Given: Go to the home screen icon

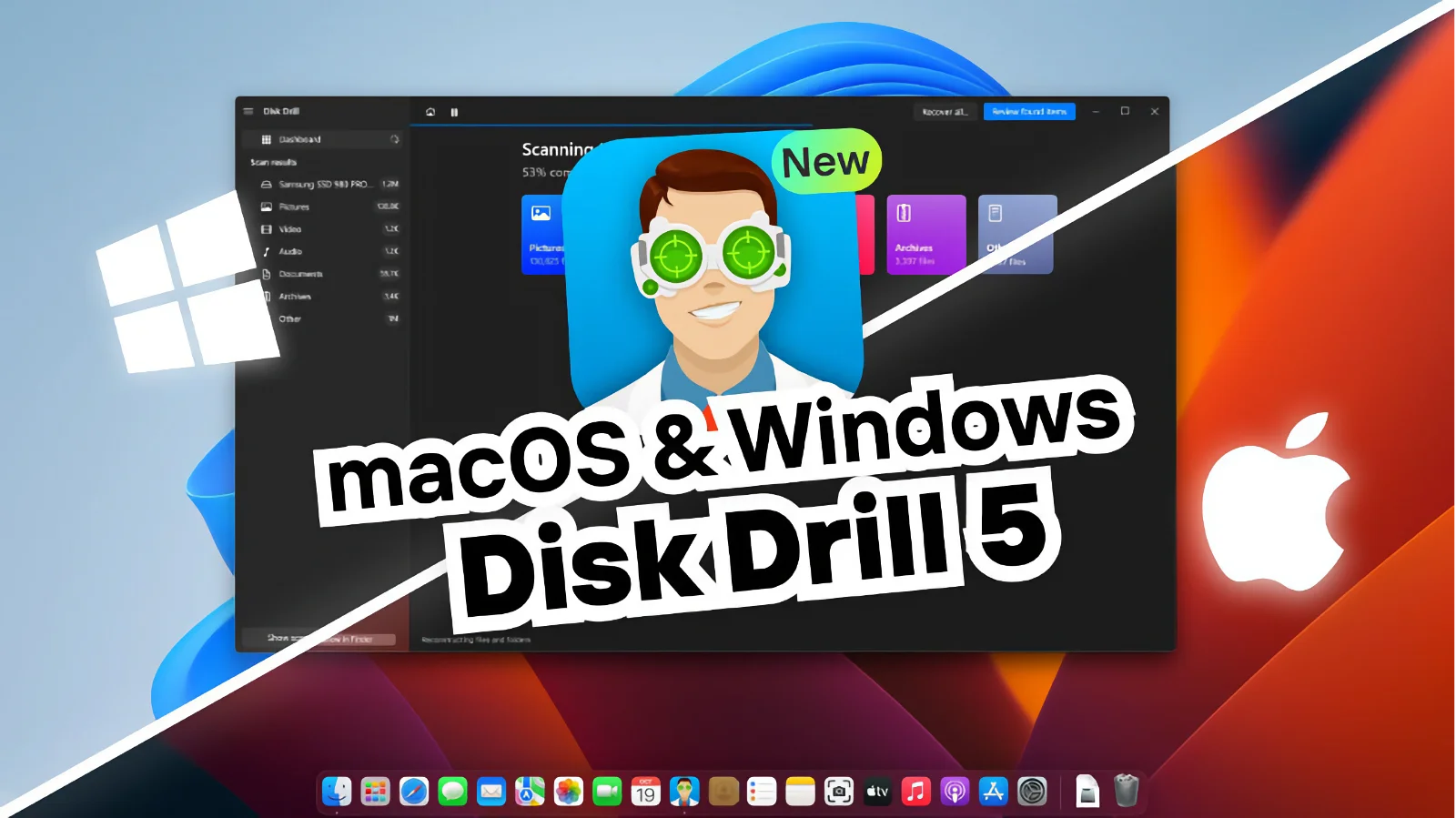Looking at the screenshot, I should tap(430, 112).
